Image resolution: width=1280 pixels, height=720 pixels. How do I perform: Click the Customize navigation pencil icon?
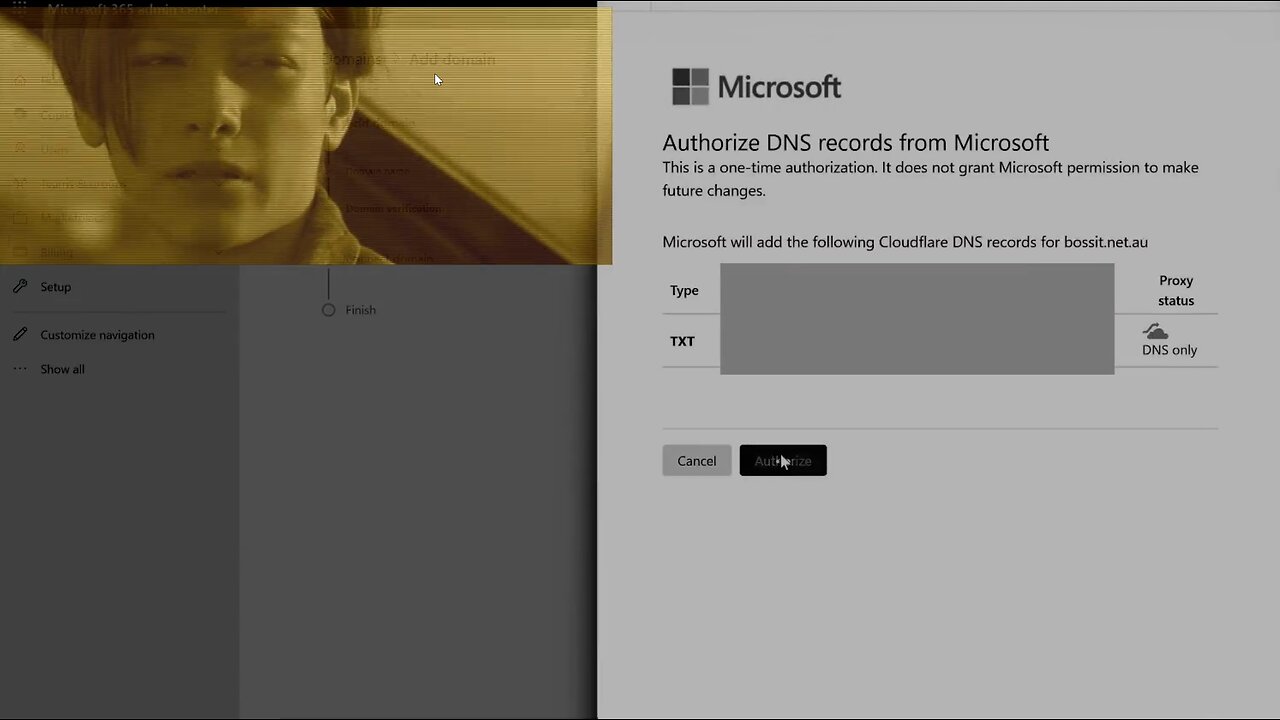20,334
